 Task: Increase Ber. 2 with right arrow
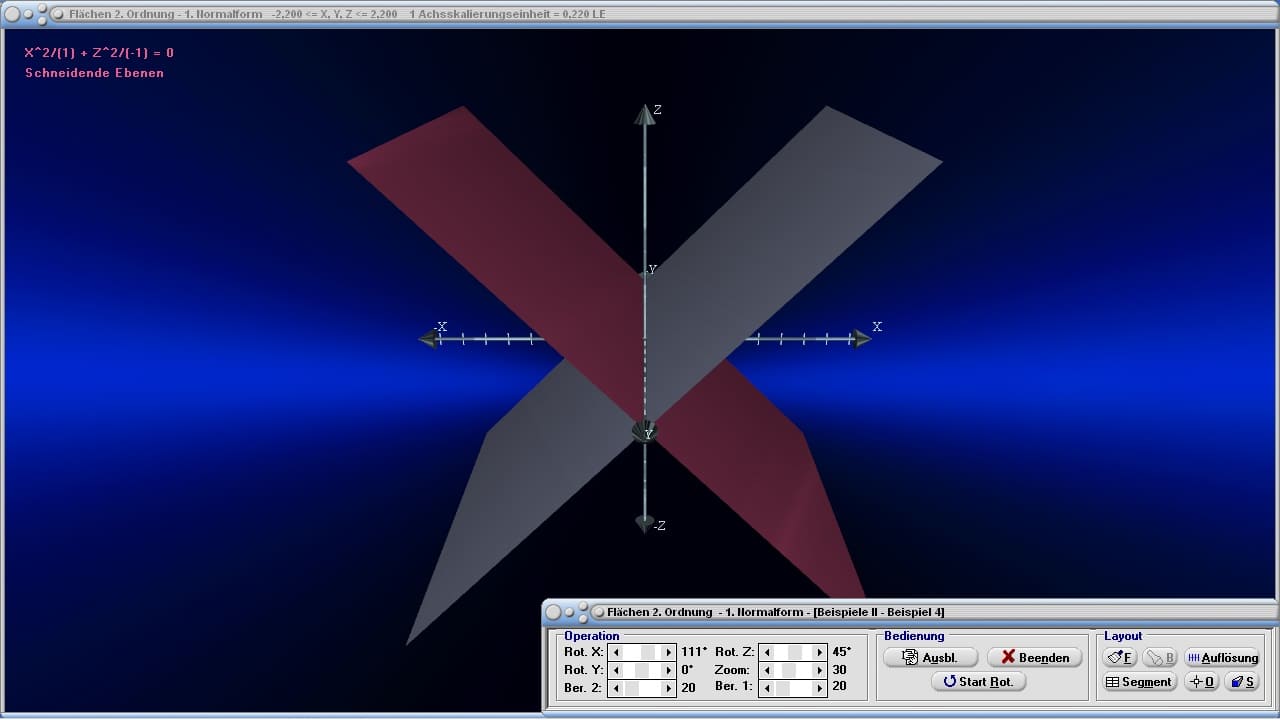pyautogui.click(x=669, y=688)
